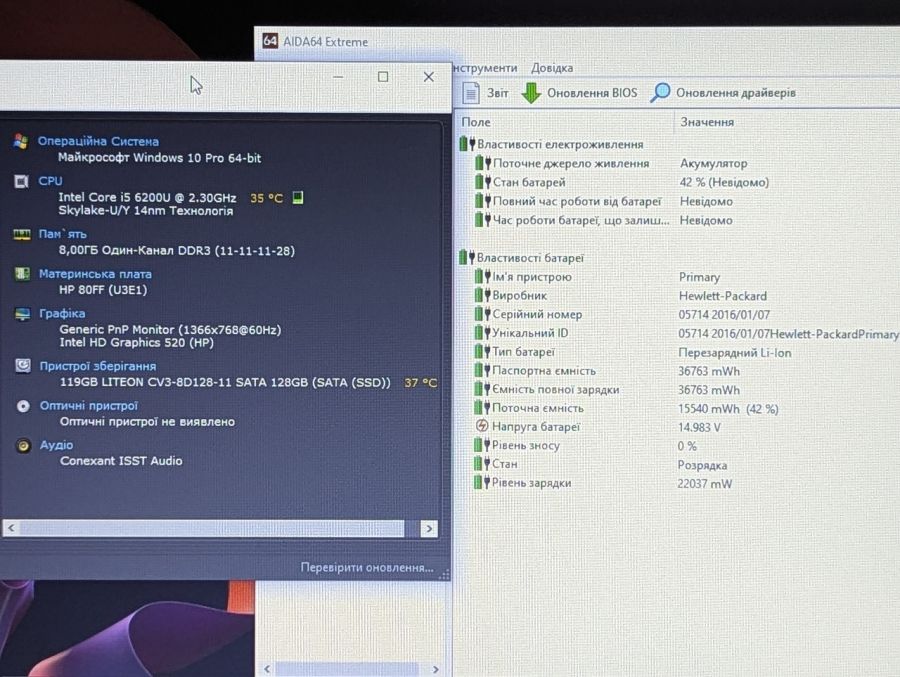This screenshot has width=900, height=677.
Task: Maximize the Speccy window
Action: tap(383, 77)
